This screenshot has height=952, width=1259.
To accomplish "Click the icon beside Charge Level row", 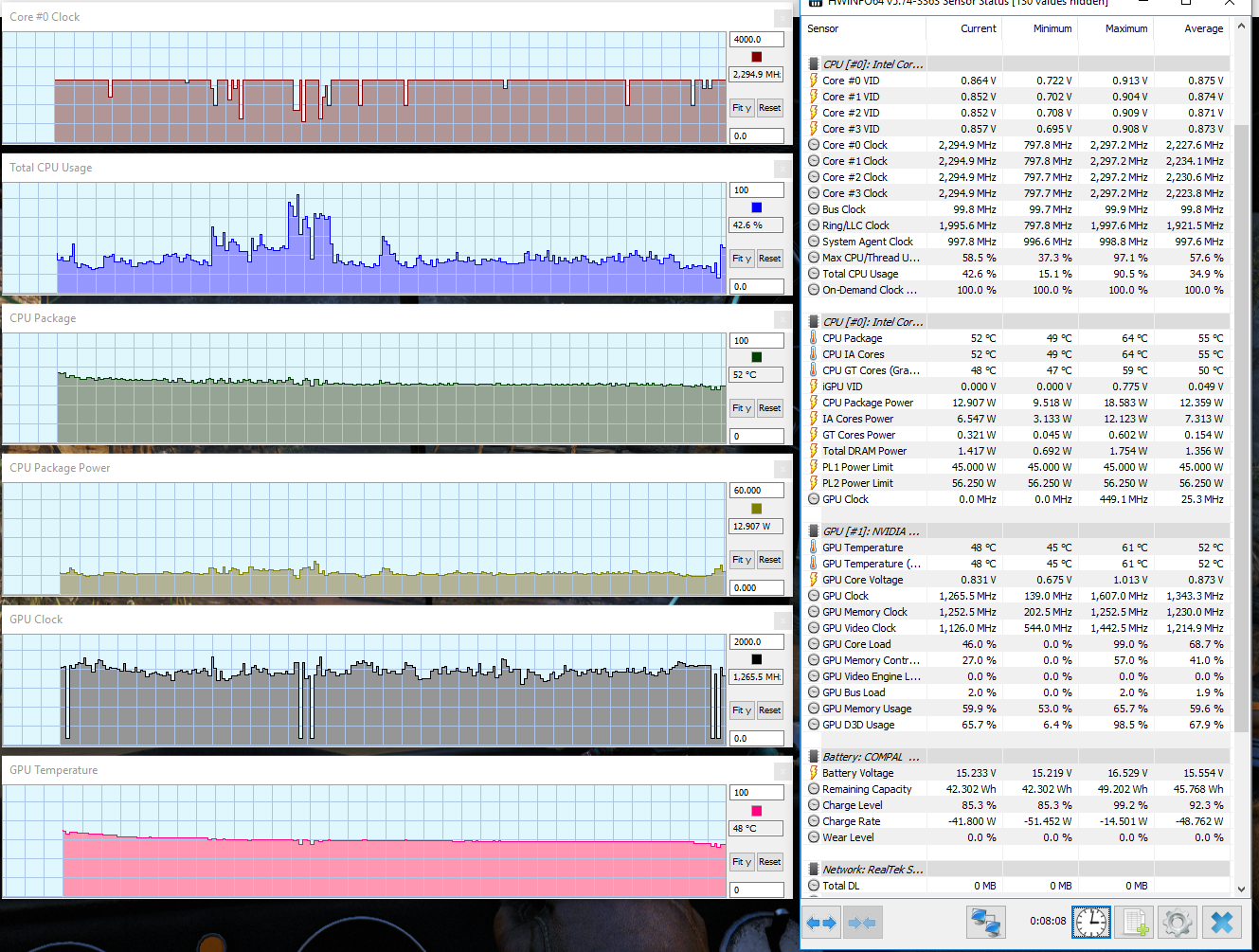I will coord(813,805).
